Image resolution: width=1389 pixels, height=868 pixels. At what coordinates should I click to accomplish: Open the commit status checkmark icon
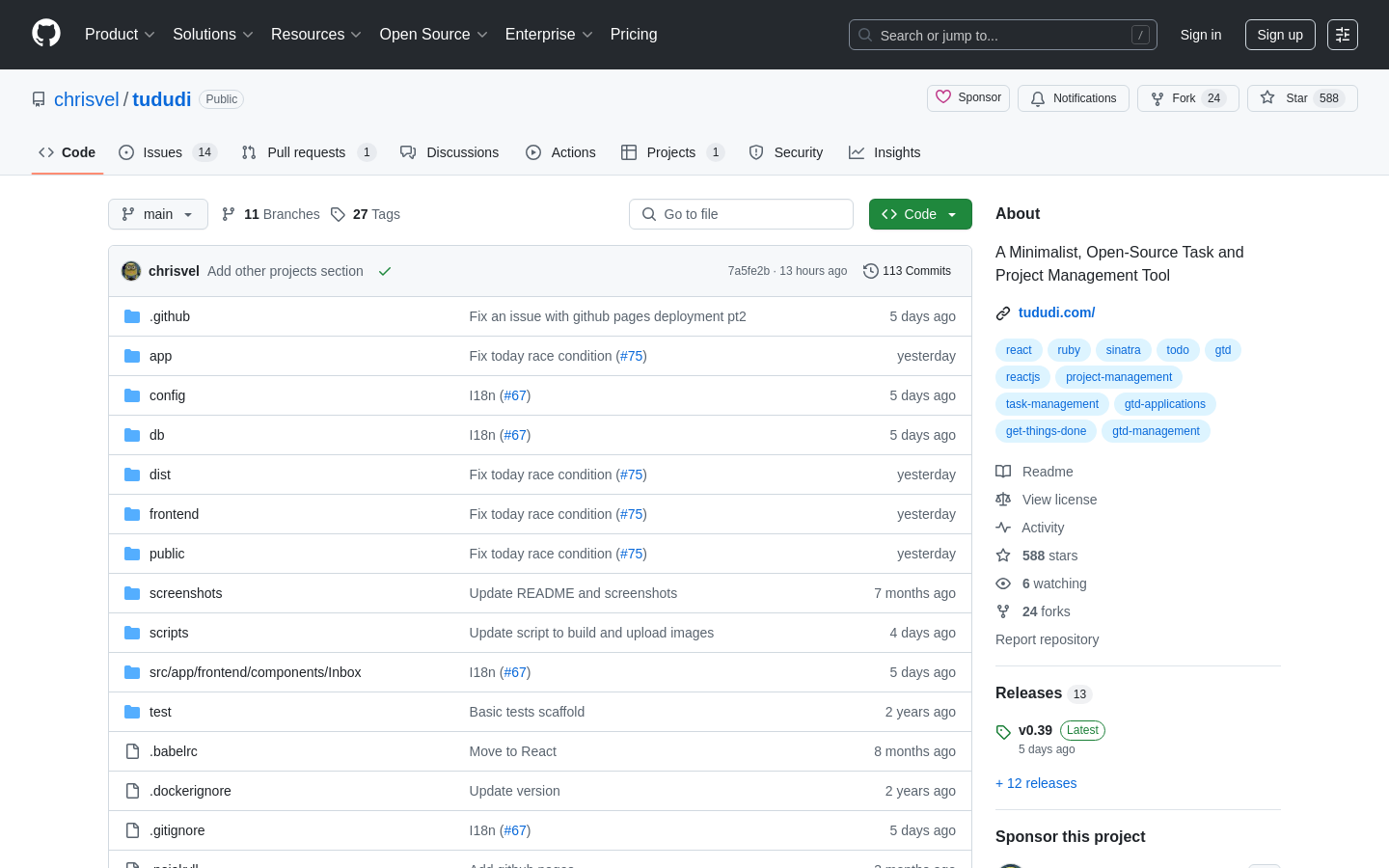tap(385, 271)
